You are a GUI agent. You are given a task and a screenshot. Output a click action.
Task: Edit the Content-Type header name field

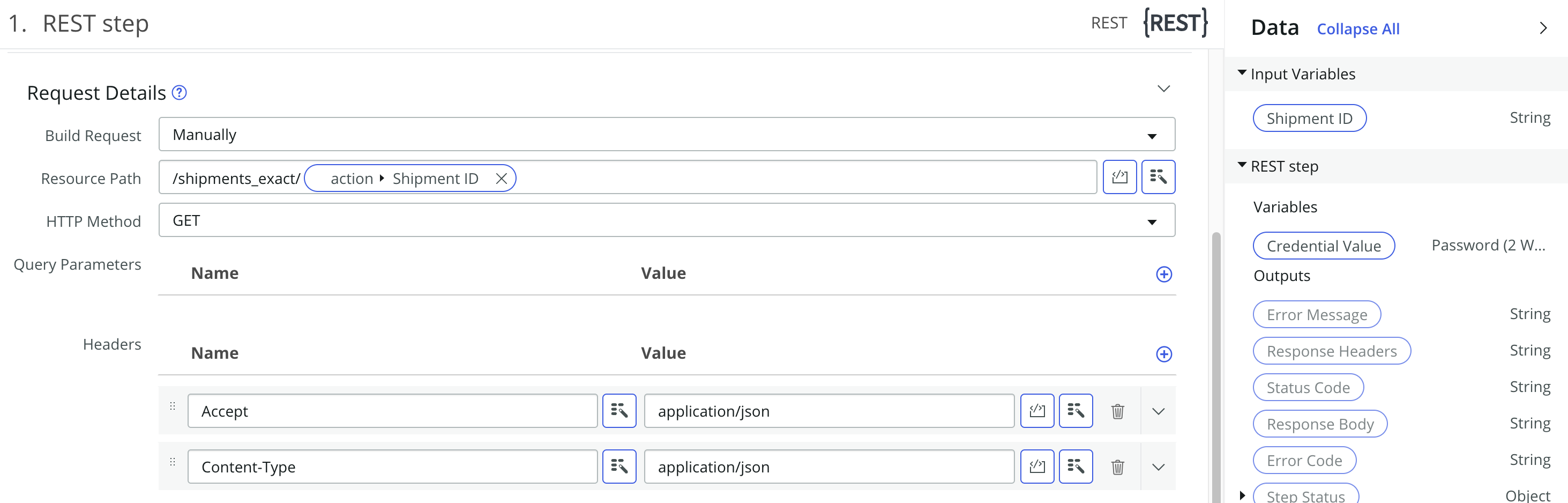[x=393, y=467]
